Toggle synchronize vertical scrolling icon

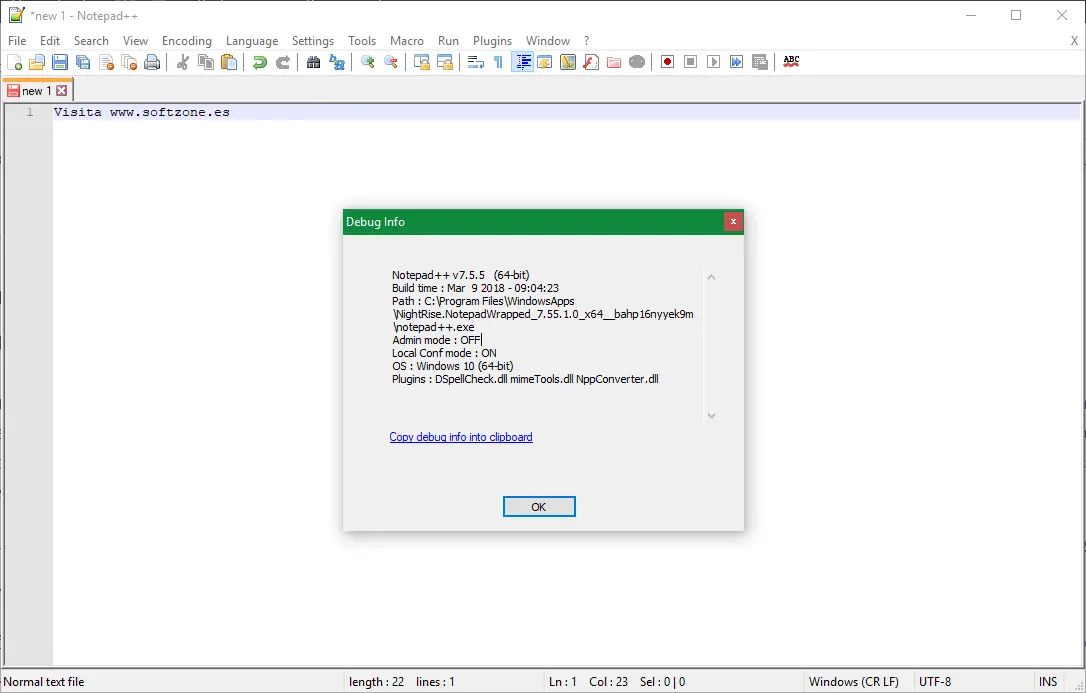pos(422,62)
